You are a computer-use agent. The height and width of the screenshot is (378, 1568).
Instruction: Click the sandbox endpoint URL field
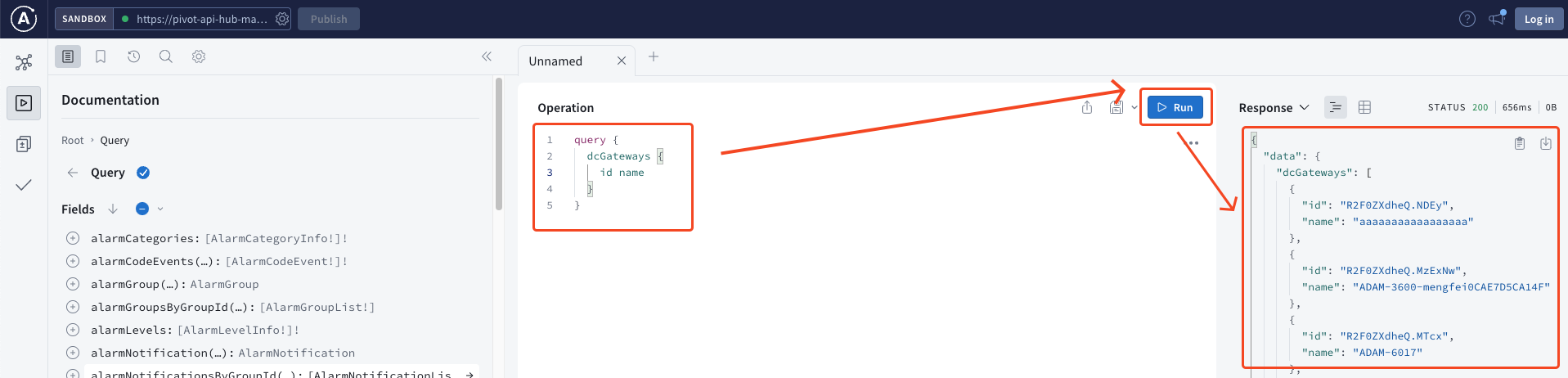pyautogui.click(x=202, y=19)
